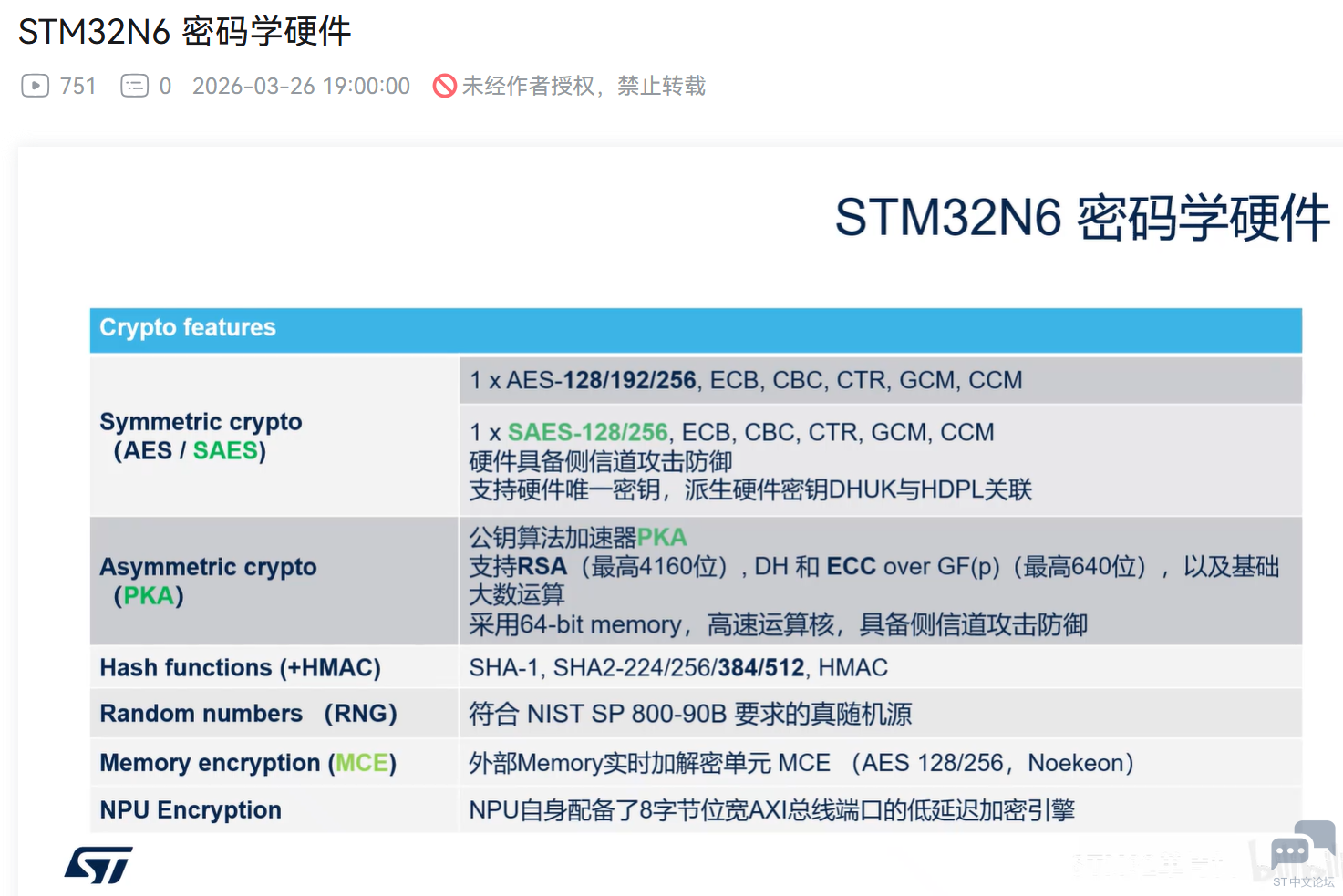Image resolution: width=1343 pixels, height=896 pixels.
Task: Click the "Hash functions (+HMAC)" cell
Action: pyautogui.click(x=274, y=668)
